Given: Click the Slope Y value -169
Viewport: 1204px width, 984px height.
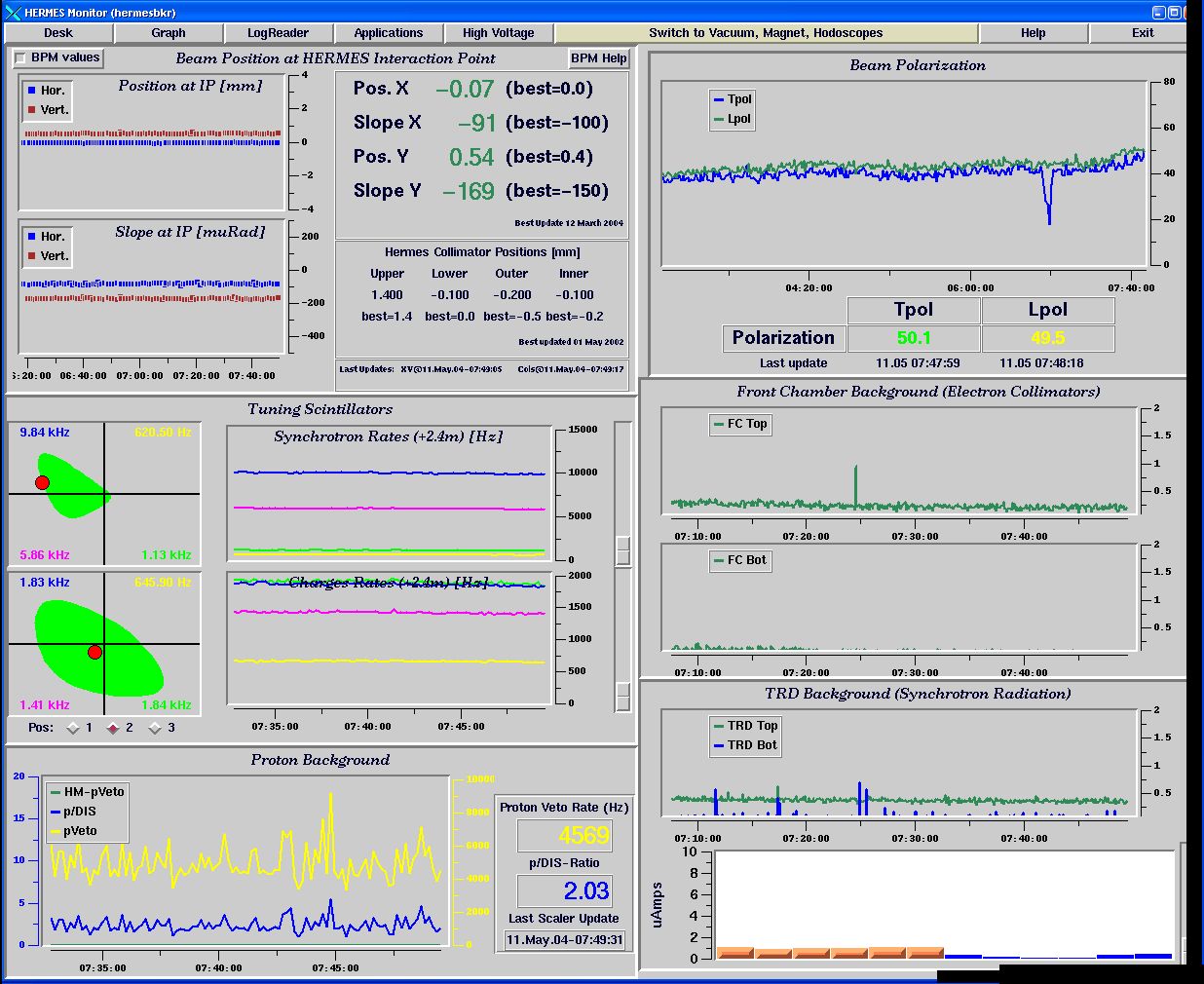Looking at the screenshot, I should 469,192.
